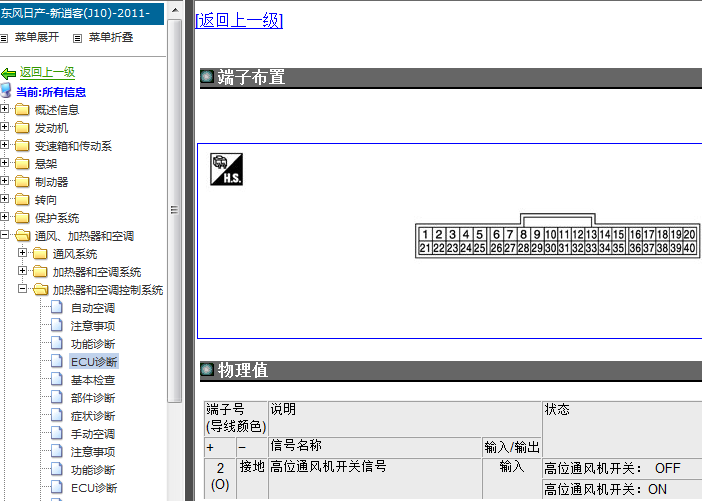Expand the 概述信息 tree node
The width and height of the screenshot is (702, 501).
[x=4, y=109]
